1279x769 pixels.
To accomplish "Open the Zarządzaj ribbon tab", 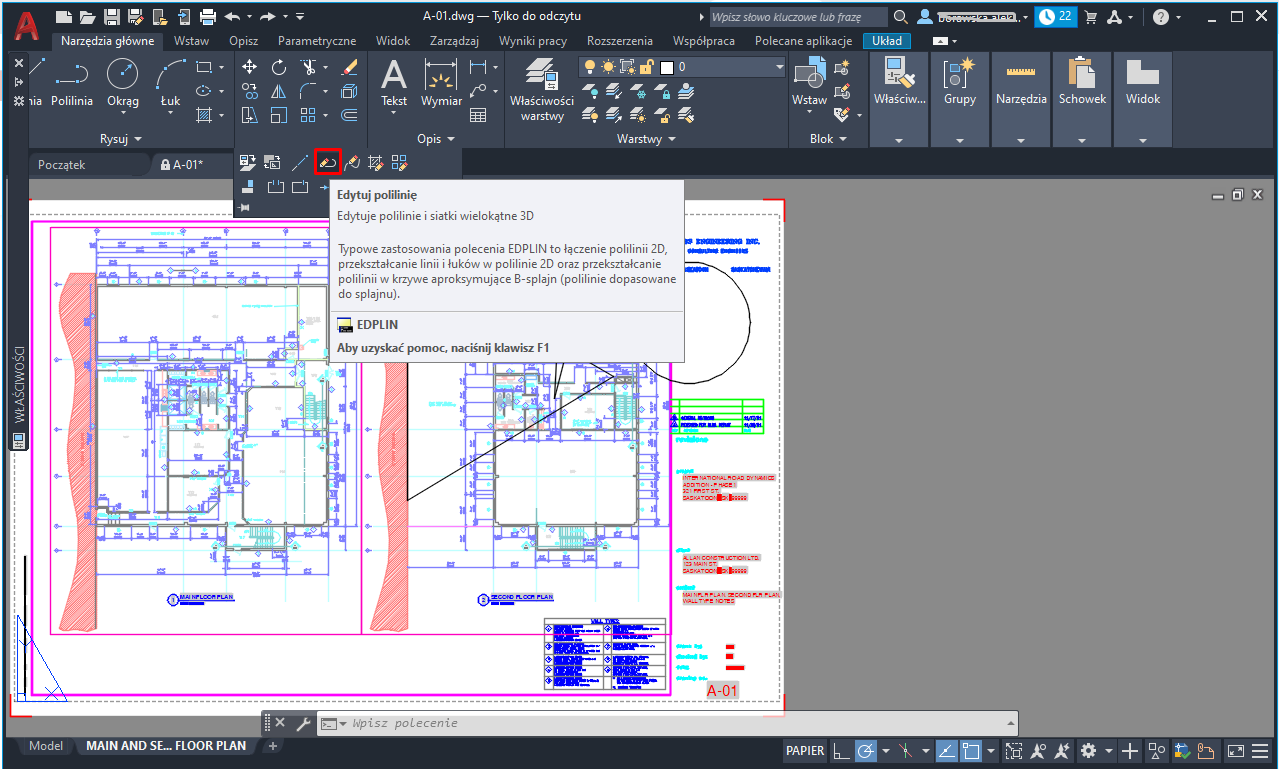I will click(454, 41).
